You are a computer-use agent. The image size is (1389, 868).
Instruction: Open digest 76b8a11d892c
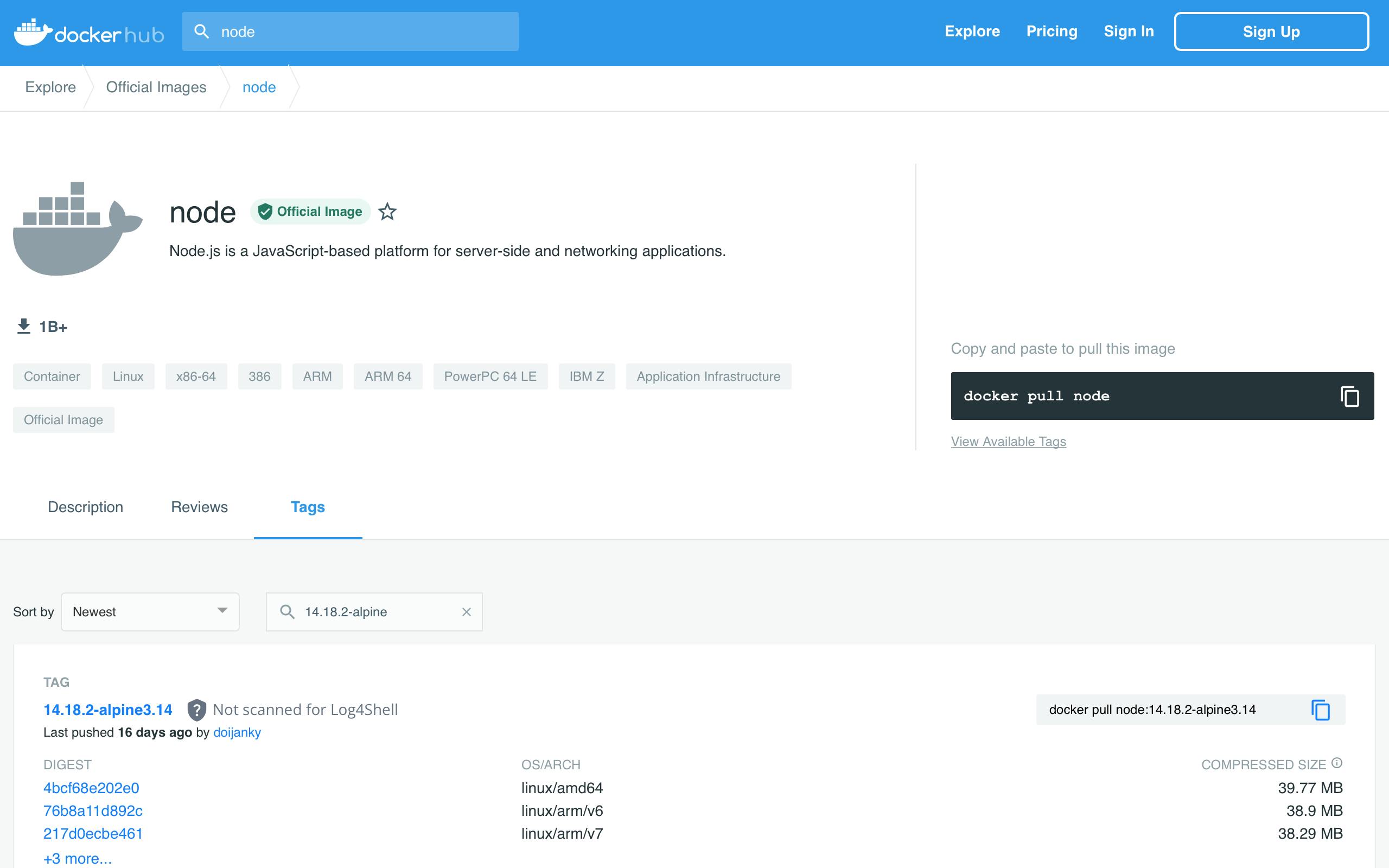(x=93, y=811)
